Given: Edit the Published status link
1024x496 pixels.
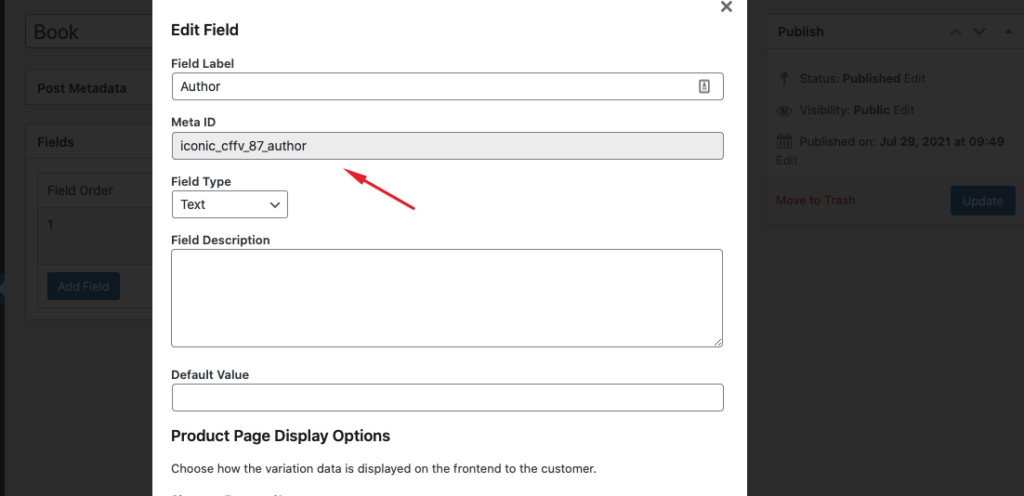Looking at the screenshot, I should click(x=914, y=78).
